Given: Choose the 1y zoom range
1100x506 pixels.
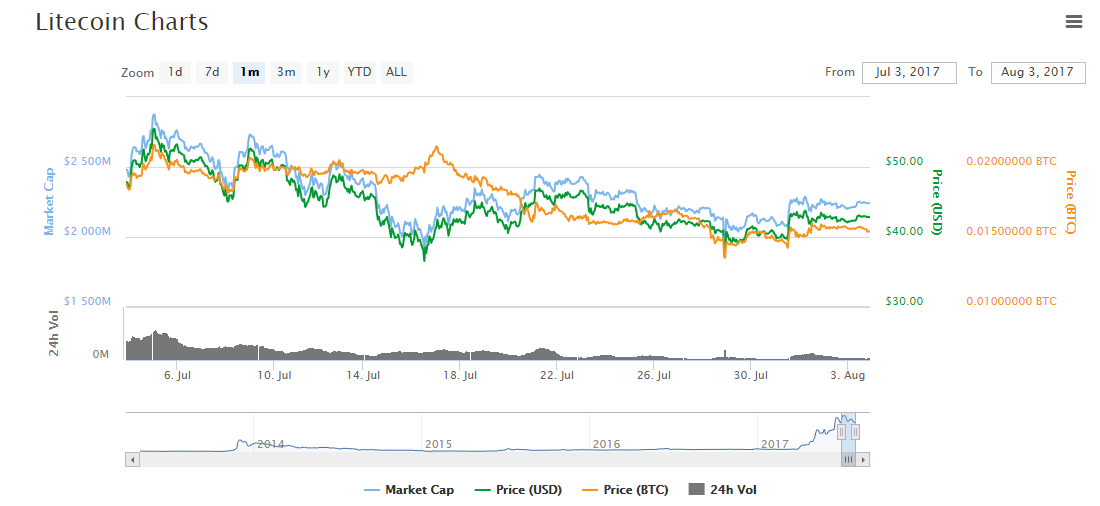Looking at the screenshot, I should click(323, 72).
